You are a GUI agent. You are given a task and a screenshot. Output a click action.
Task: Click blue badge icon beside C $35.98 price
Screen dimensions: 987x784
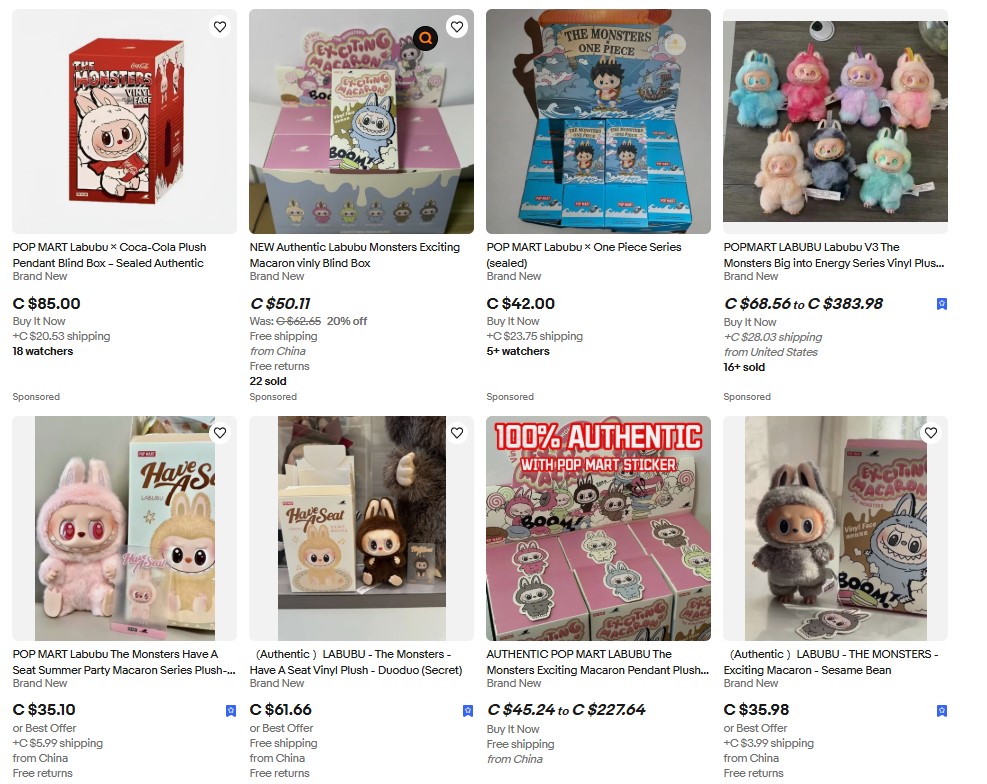click(942, 710)
